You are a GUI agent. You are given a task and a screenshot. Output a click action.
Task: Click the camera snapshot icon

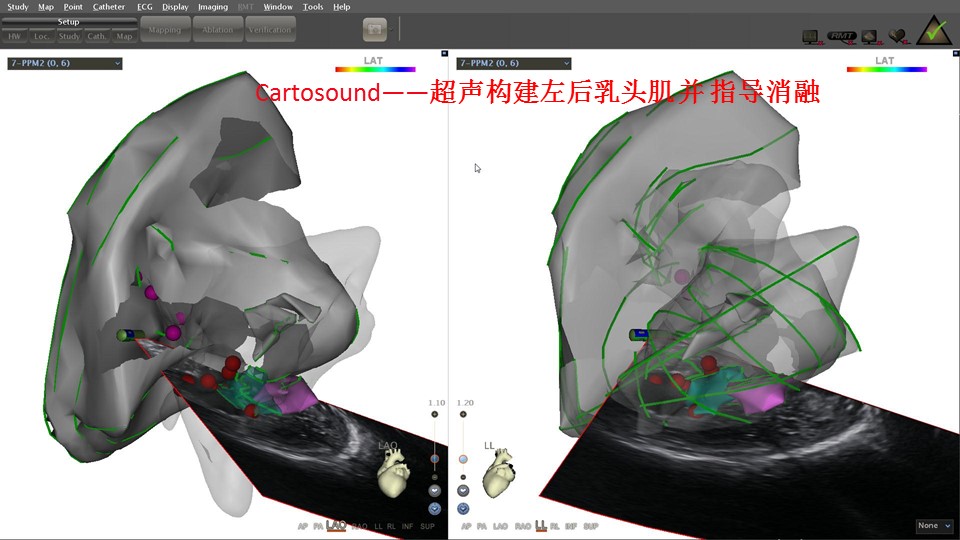tap(375, 29)
